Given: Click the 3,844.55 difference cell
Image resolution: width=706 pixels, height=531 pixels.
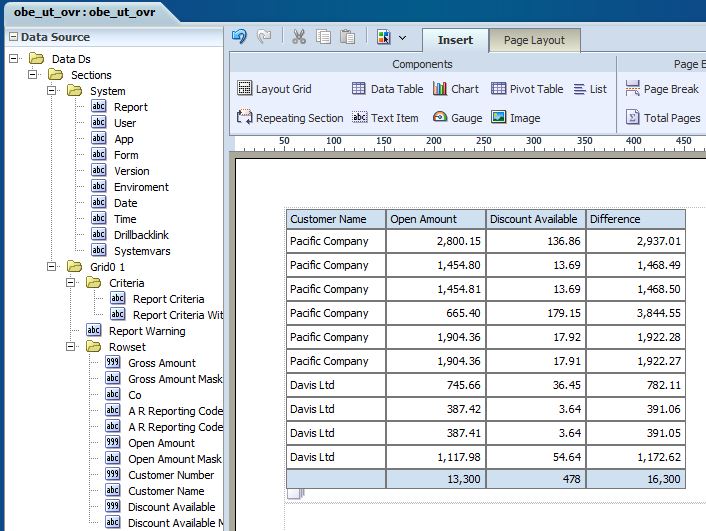Looking at the screenshot, I should tap(636, 313).
